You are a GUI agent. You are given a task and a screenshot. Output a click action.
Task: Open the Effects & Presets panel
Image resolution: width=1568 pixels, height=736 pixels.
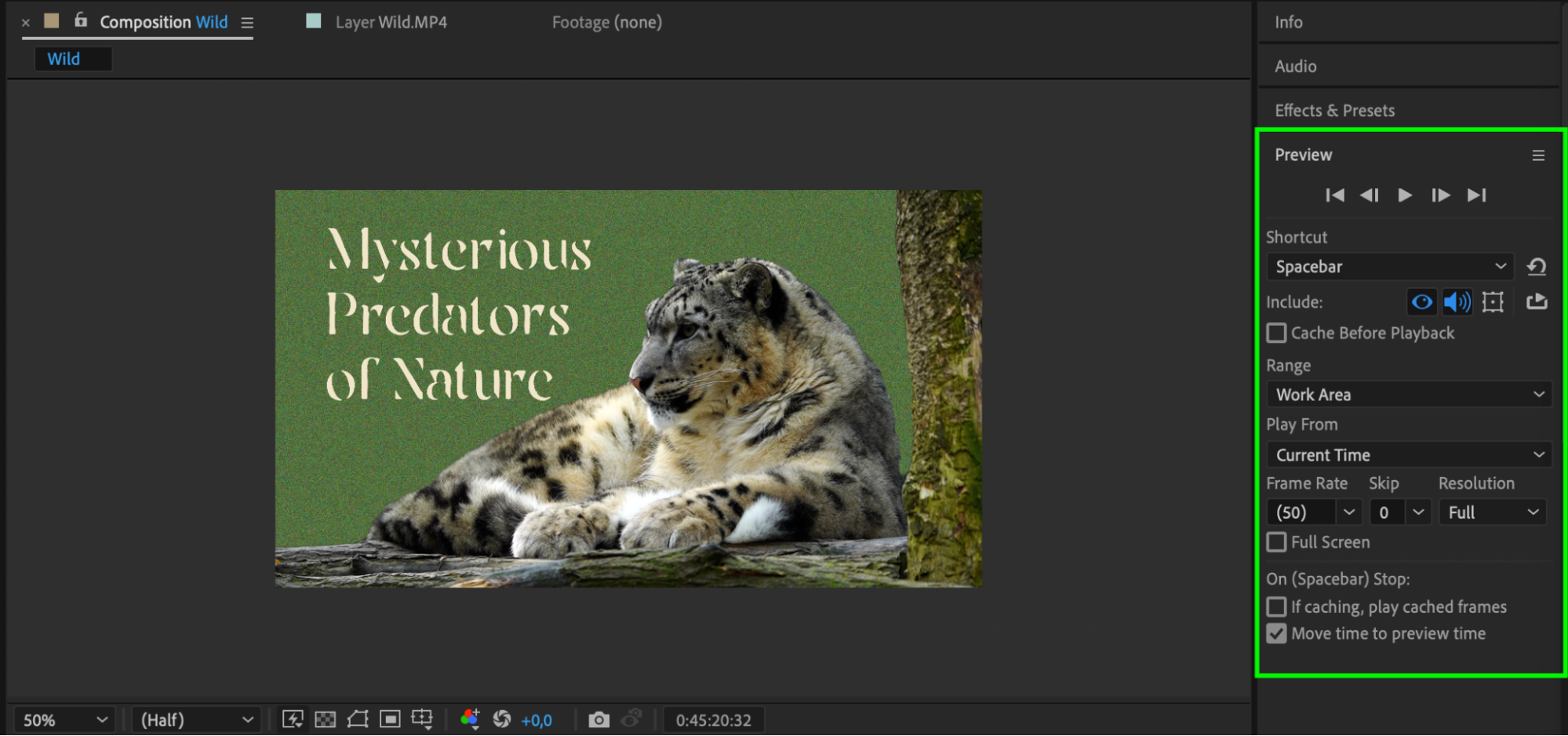(x=1334, y=111)
